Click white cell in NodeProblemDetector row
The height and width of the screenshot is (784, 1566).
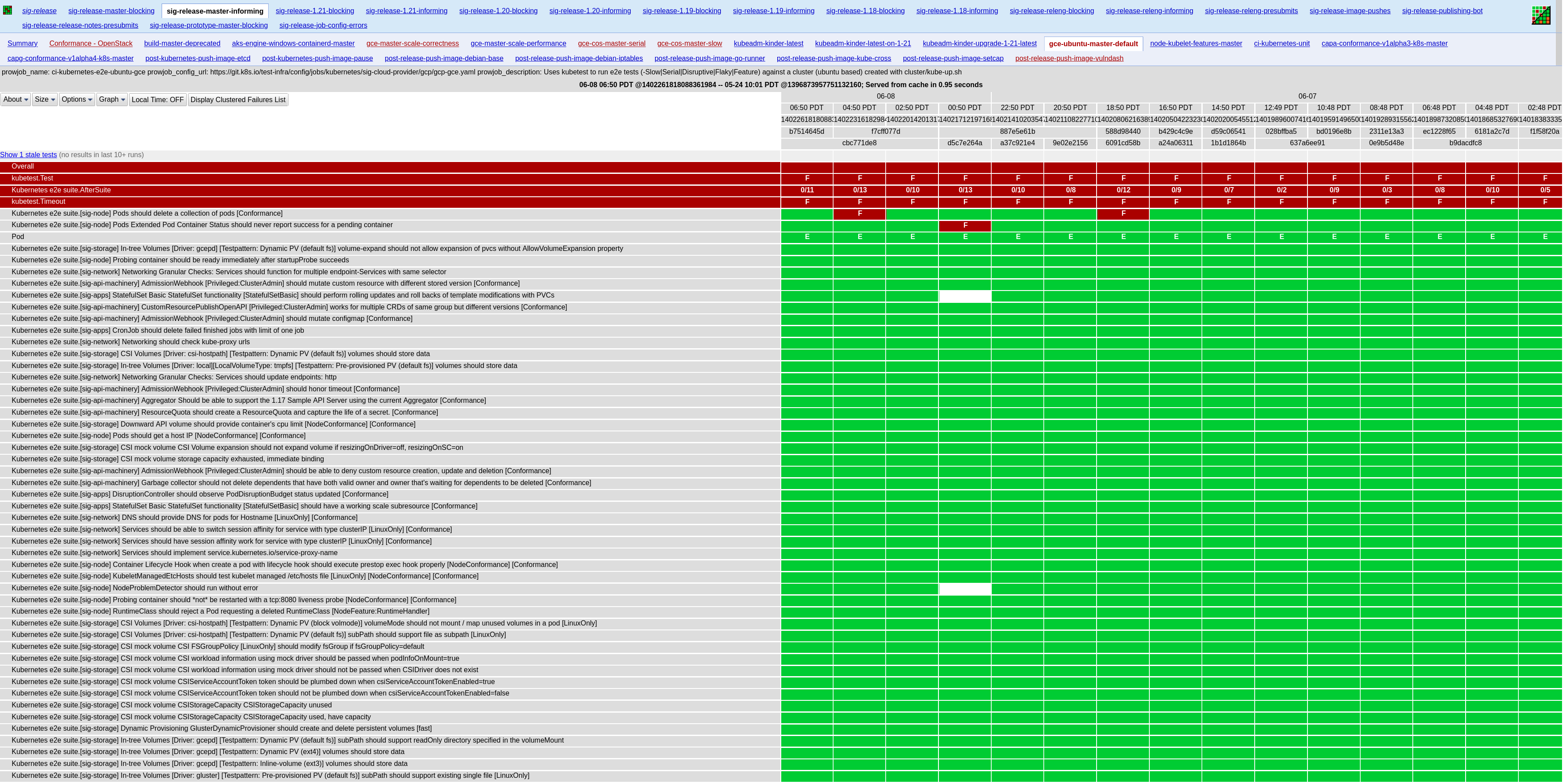(x=965, y=589)
